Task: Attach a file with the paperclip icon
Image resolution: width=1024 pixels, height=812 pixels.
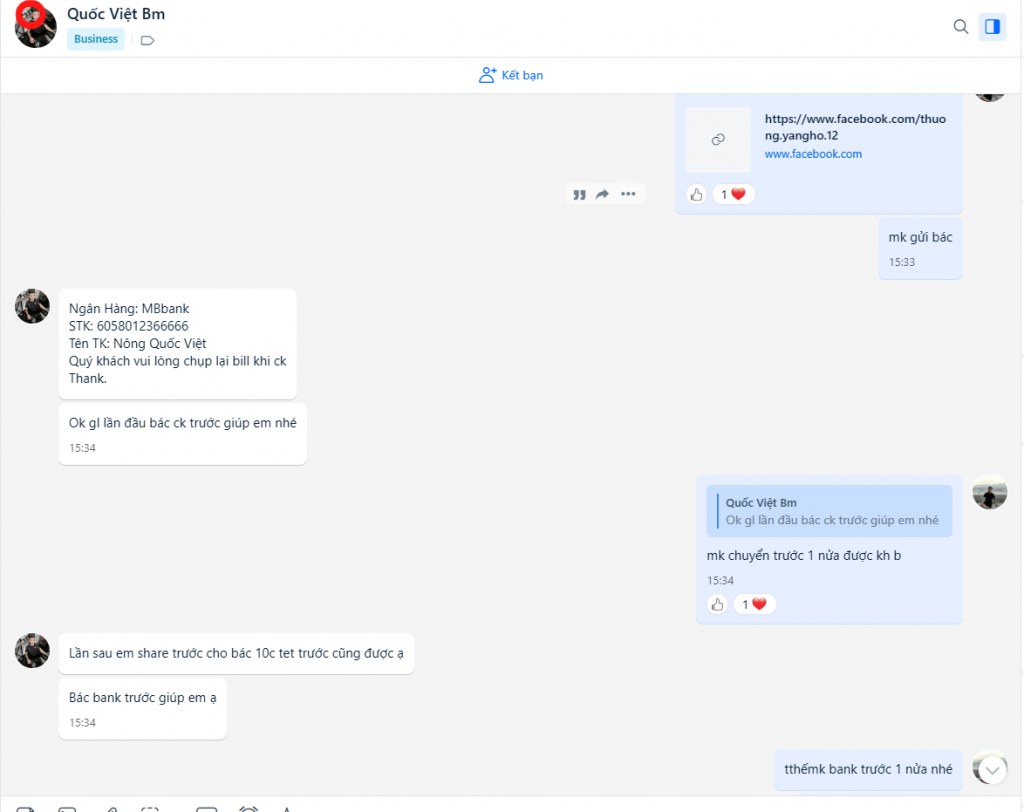Action: [x=110, y=808]
